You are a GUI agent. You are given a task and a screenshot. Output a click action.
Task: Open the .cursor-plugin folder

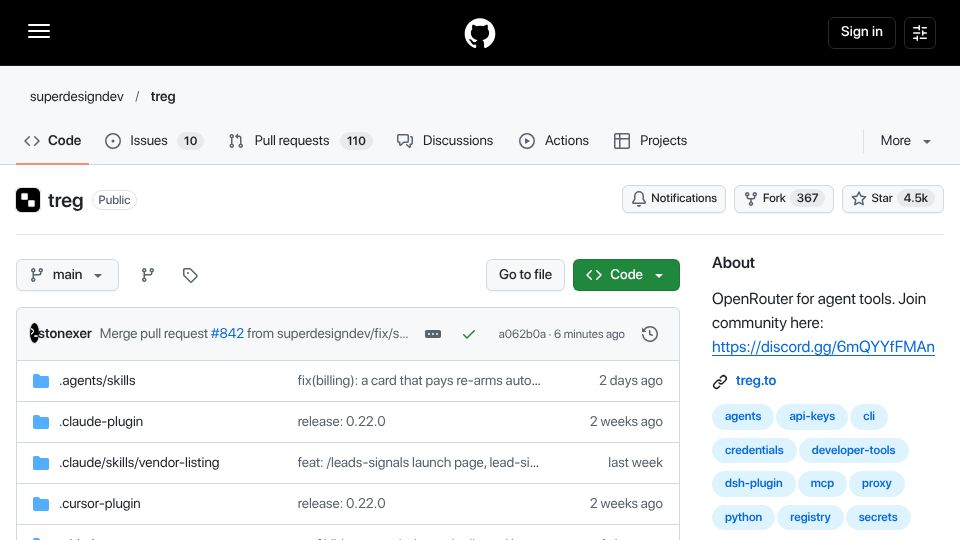(x=100, y=504)
